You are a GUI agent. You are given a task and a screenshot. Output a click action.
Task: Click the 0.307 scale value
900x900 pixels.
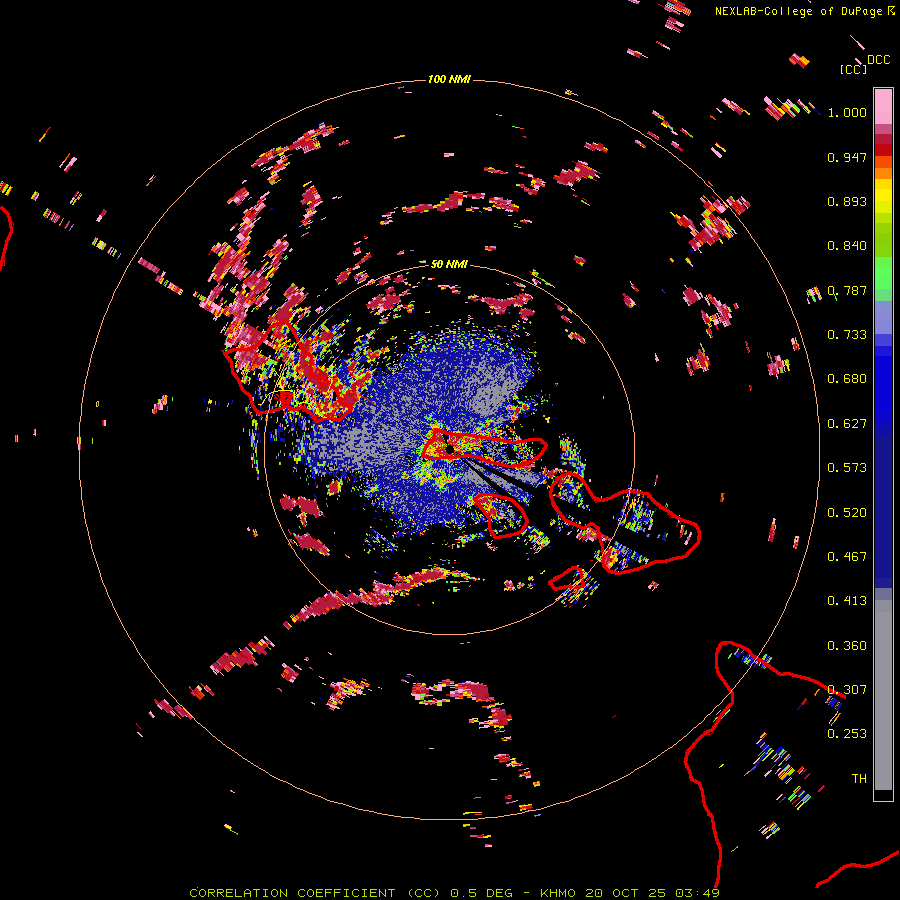click(x=847, y=689)
